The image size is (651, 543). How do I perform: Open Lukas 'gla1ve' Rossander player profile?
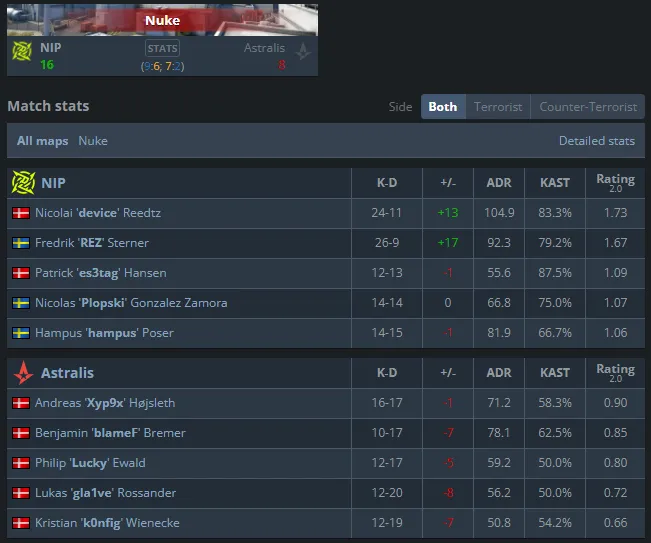point(105,493)
